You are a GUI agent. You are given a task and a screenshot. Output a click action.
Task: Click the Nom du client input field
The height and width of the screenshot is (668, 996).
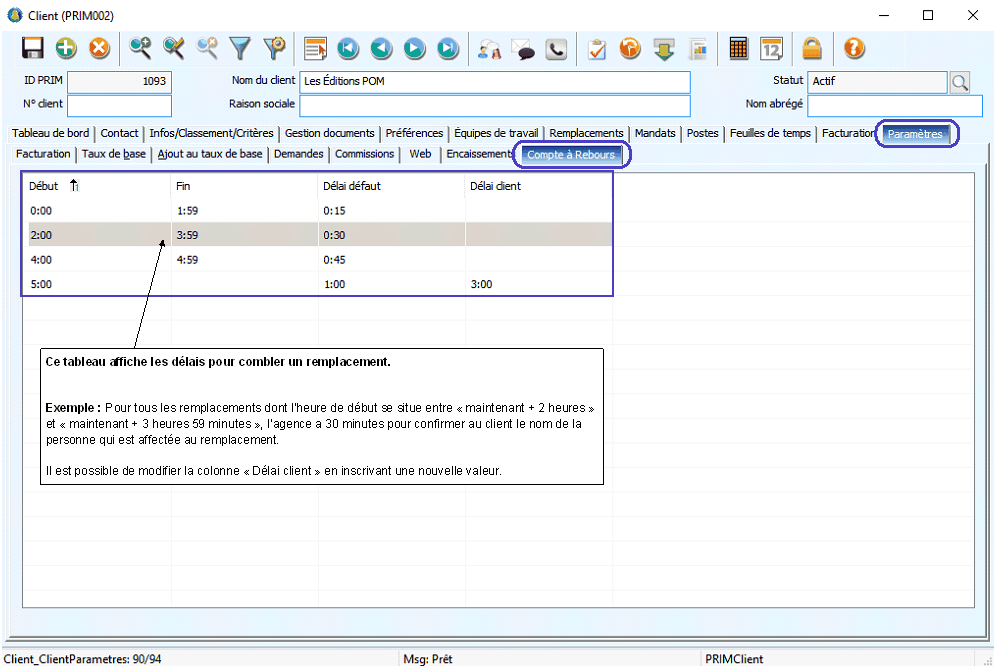(x=495, y=81)
